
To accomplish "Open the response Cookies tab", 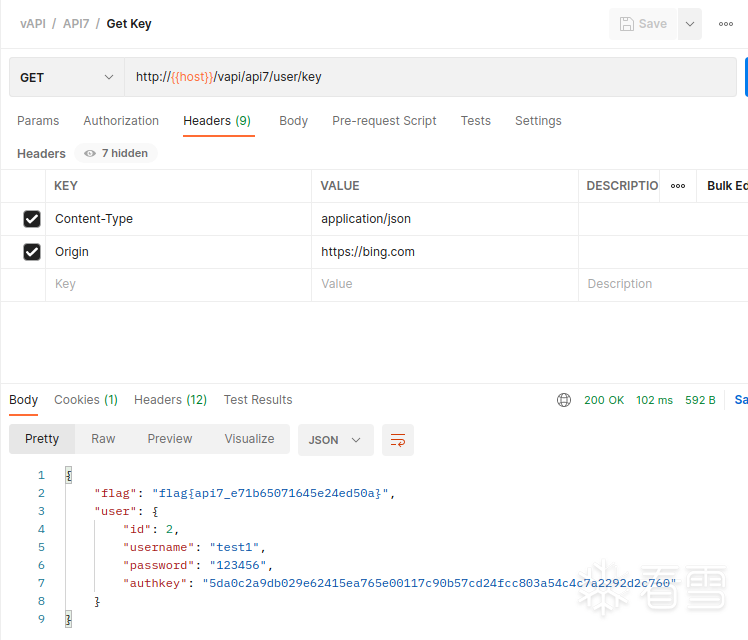I will (85, 400).
